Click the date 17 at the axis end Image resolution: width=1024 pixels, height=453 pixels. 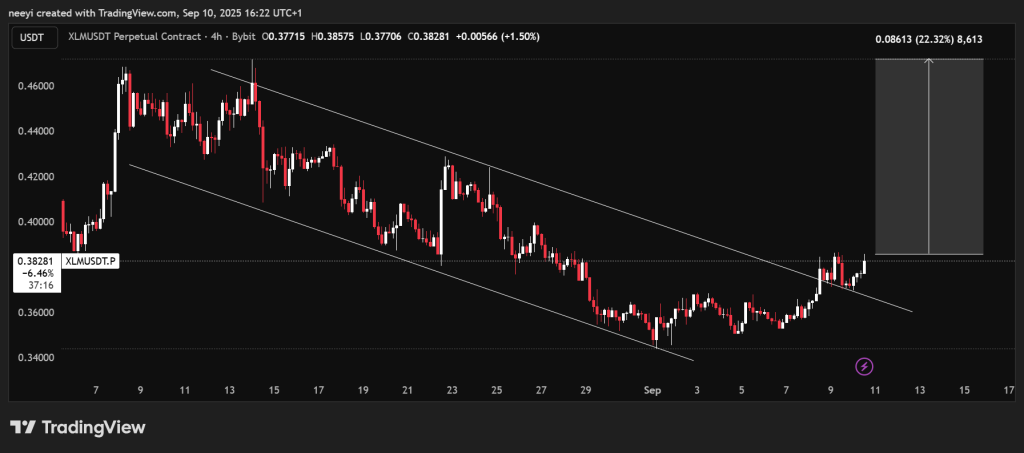coord(1008,390)
